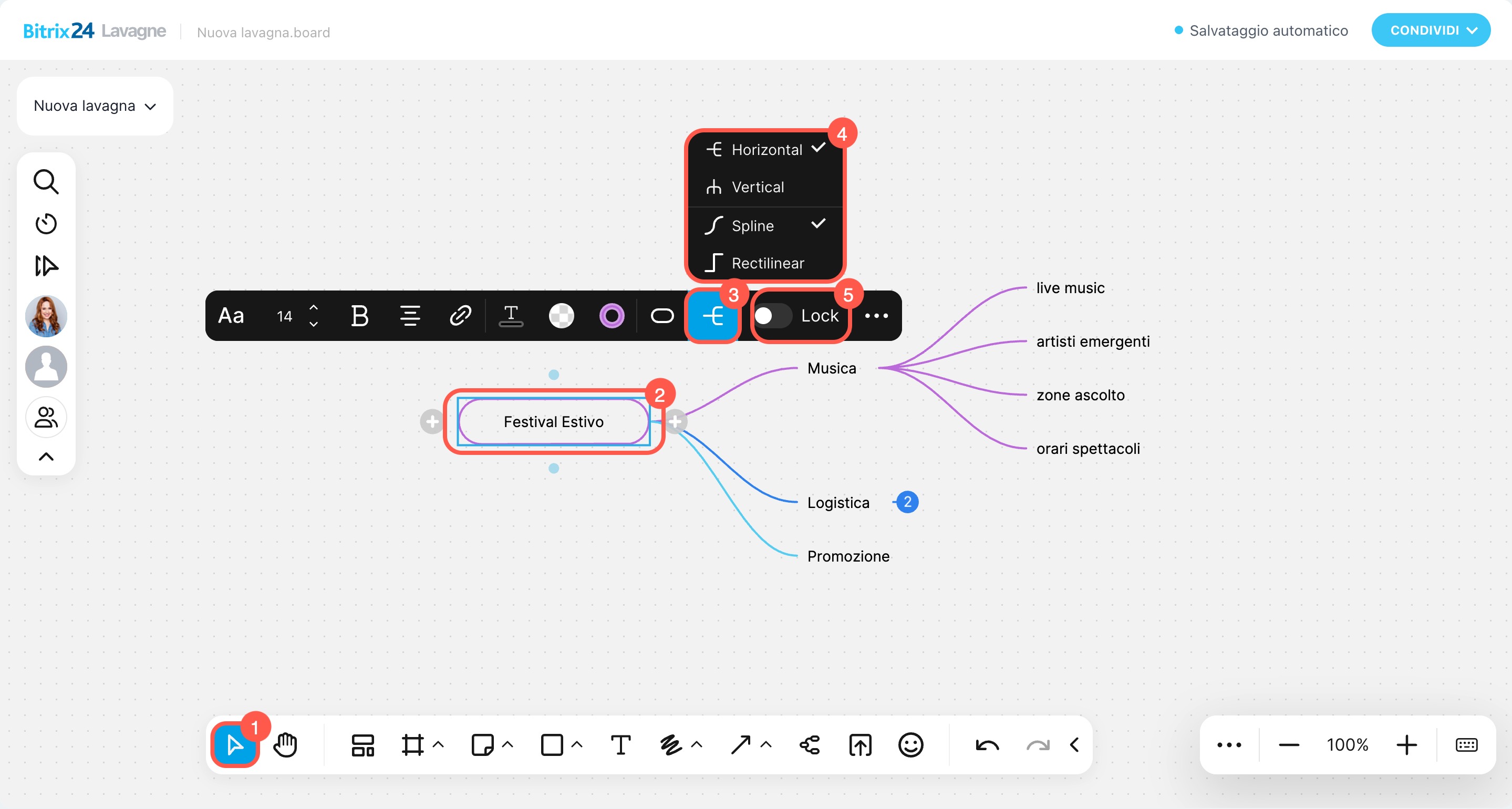Select the hand pan tool

[285, 745]
